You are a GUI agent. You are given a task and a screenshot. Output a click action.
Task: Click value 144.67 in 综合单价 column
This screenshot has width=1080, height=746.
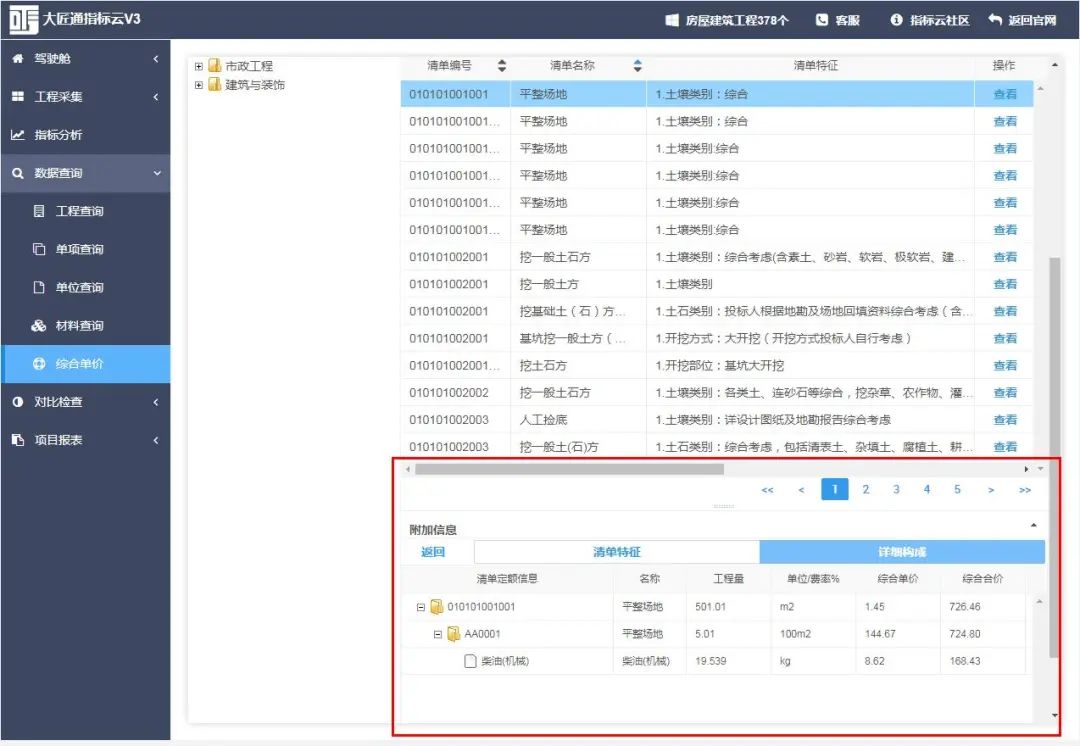point(880,634)
